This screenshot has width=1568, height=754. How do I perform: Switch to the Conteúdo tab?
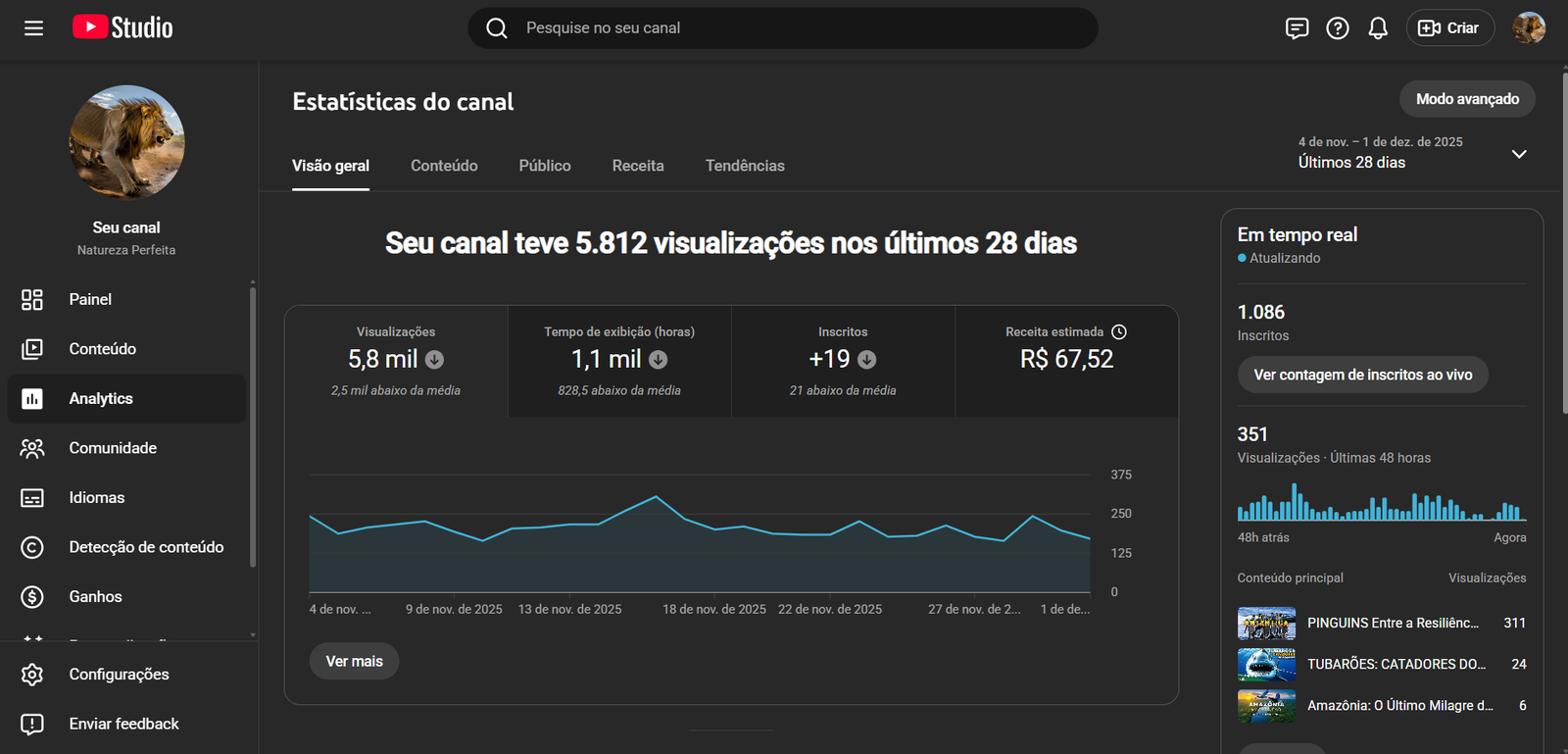(x=444, y=166)
